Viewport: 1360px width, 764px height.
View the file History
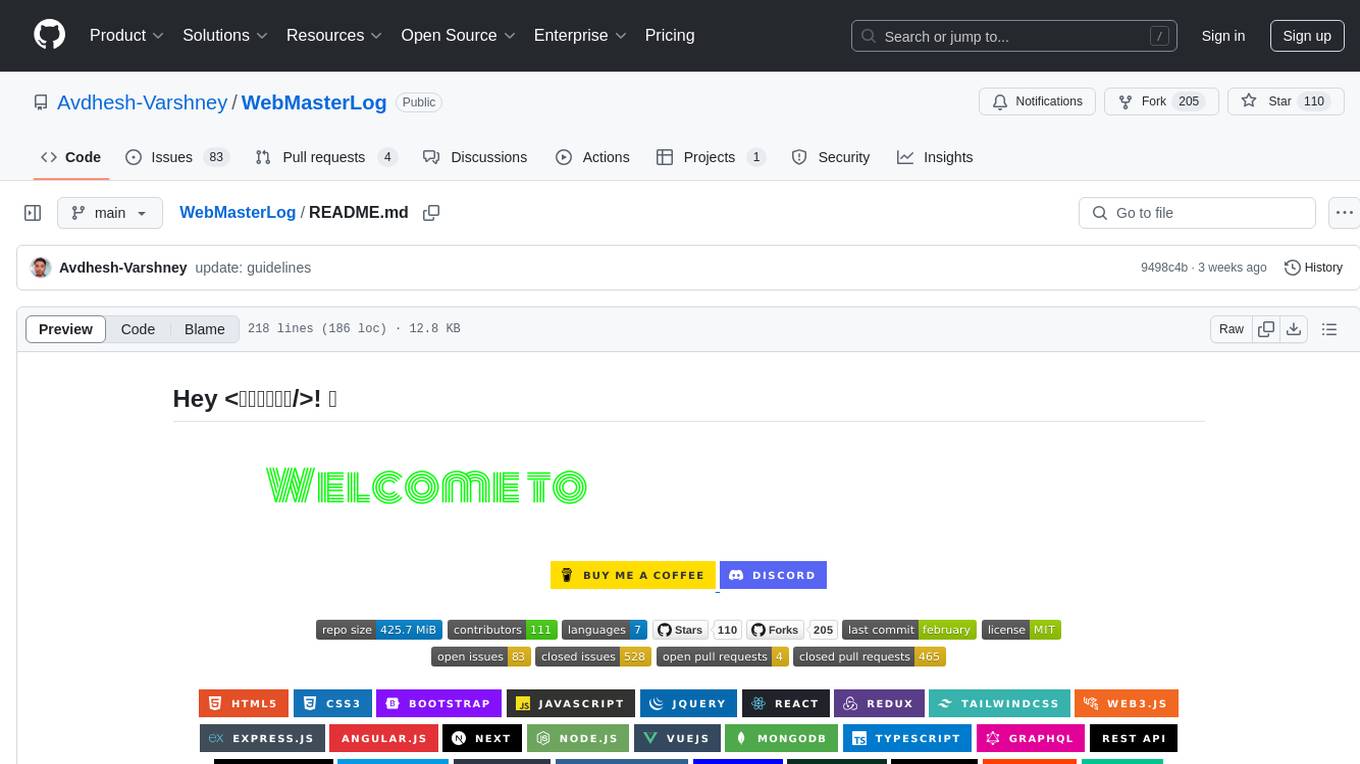click(x=1313, y=268)
